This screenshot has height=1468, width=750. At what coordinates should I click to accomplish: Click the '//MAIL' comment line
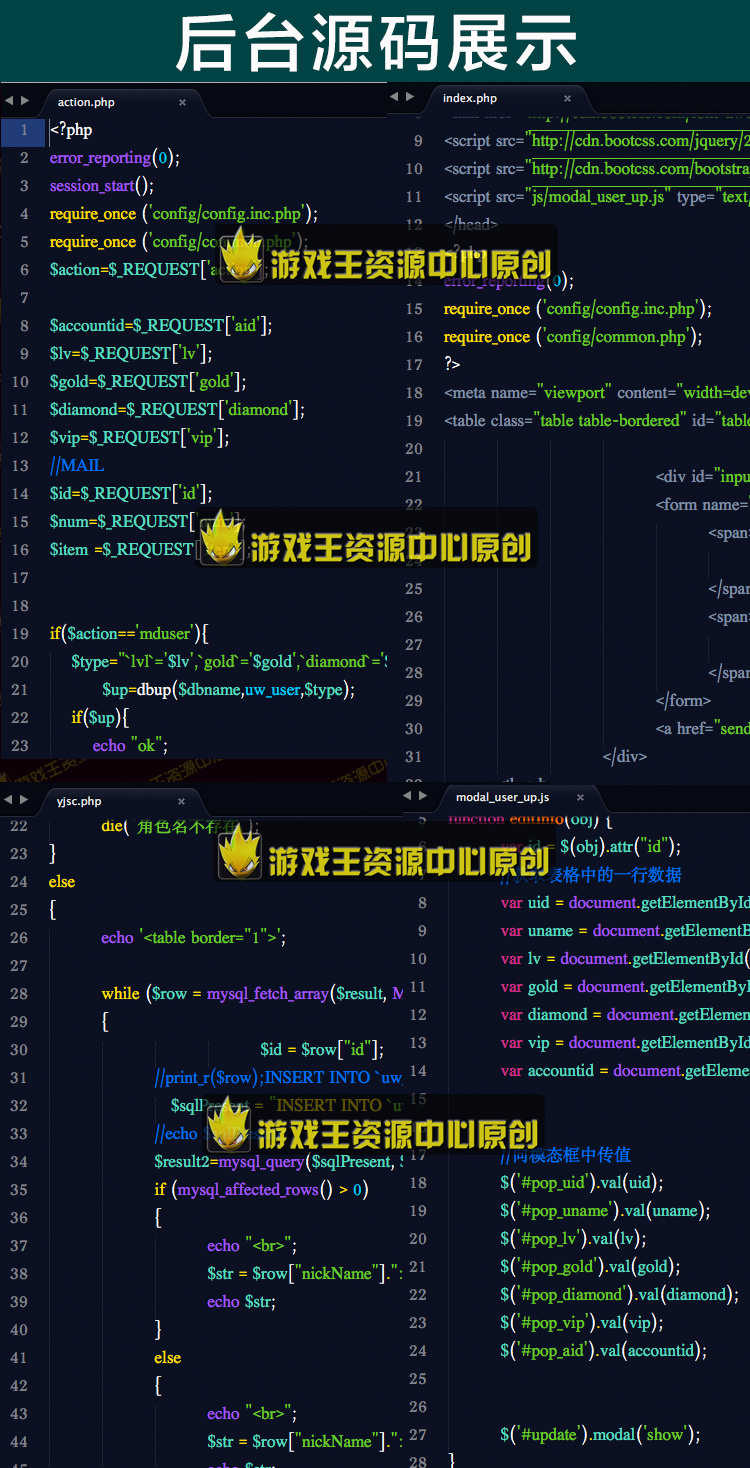coord(77,466)
